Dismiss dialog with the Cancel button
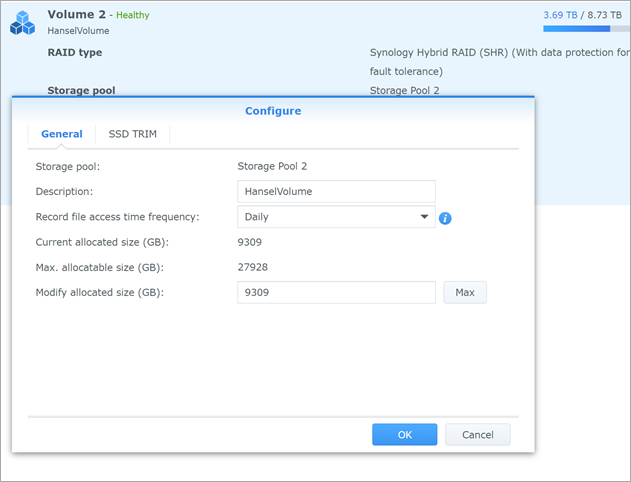Screen dimensions: 631x482 click(478, 435)
